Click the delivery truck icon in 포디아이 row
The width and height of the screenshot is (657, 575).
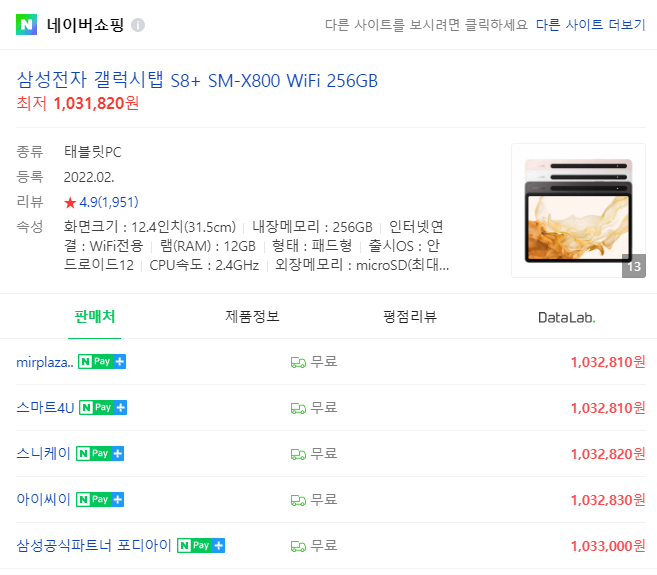[298, 547]
